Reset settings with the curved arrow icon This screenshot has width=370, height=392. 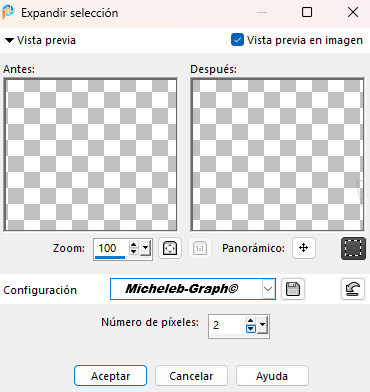[353, 289]
